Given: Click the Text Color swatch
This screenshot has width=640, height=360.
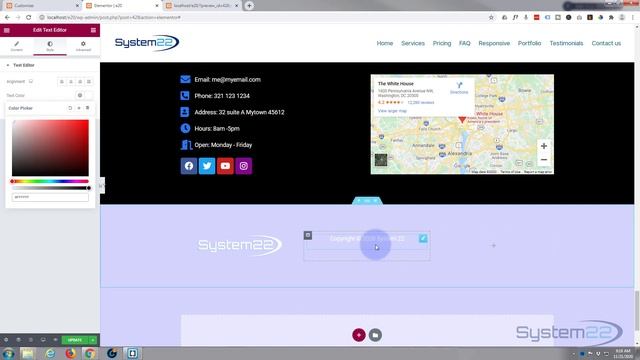Looking at the screenshot, I should (89, 95).
